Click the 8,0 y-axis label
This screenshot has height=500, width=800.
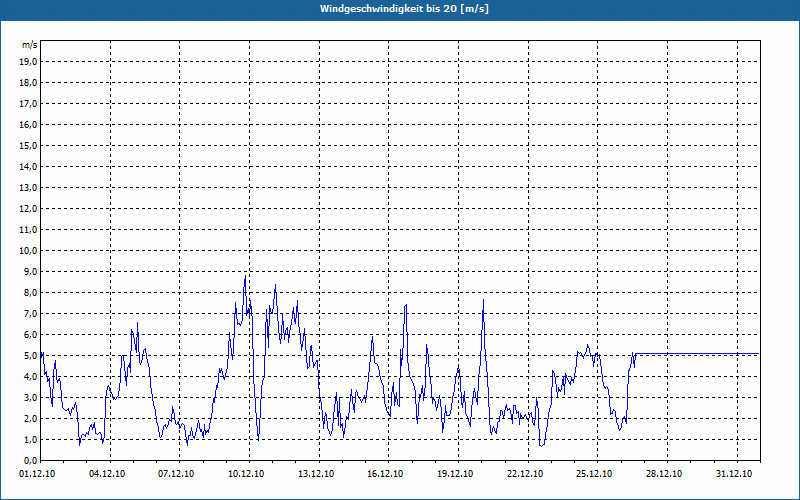31,292
